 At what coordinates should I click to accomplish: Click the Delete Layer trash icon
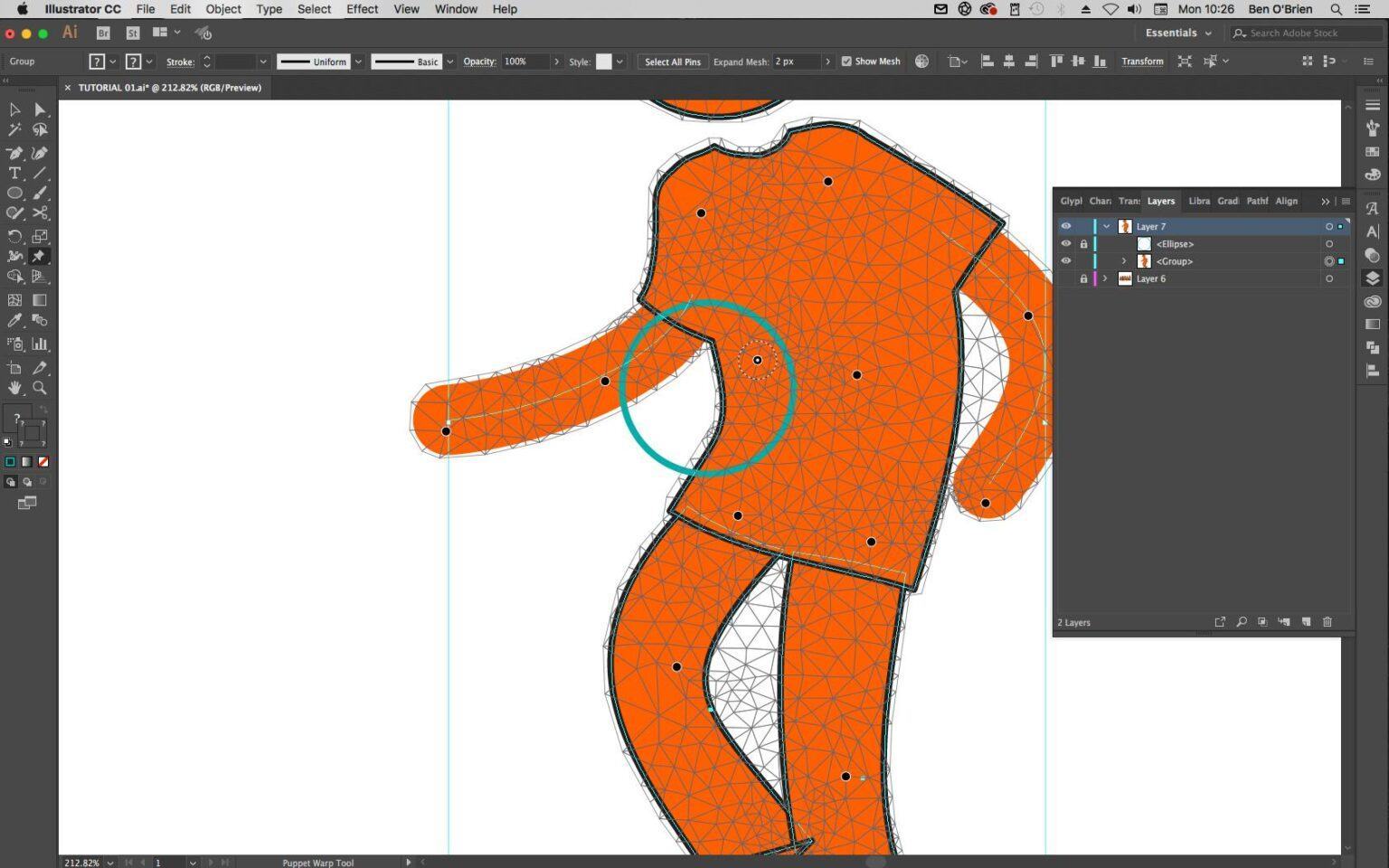pyautogui.click(x=1328, y=622)
